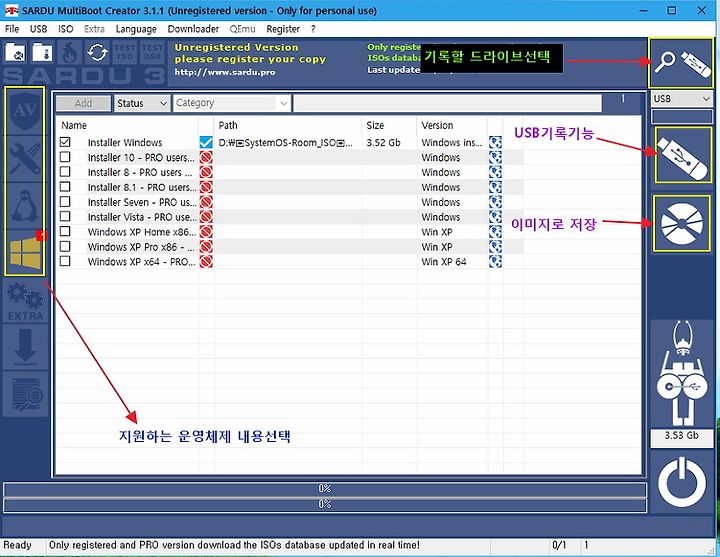Screen dimensions: 720x557
Task: Open the Linux penguin category
Action: [x=25, y=206]
